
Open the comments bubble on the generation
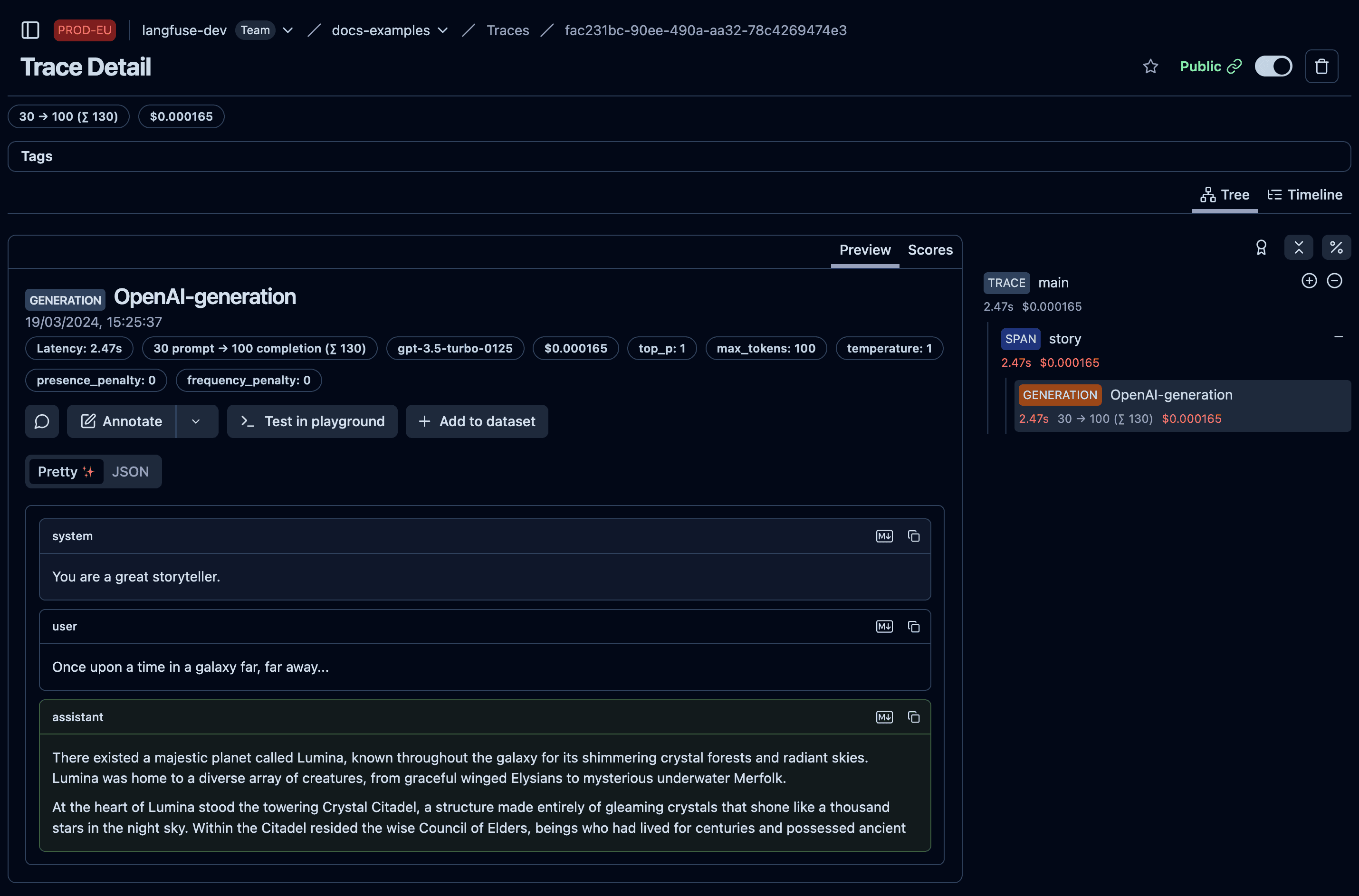(x=42, y=421)
